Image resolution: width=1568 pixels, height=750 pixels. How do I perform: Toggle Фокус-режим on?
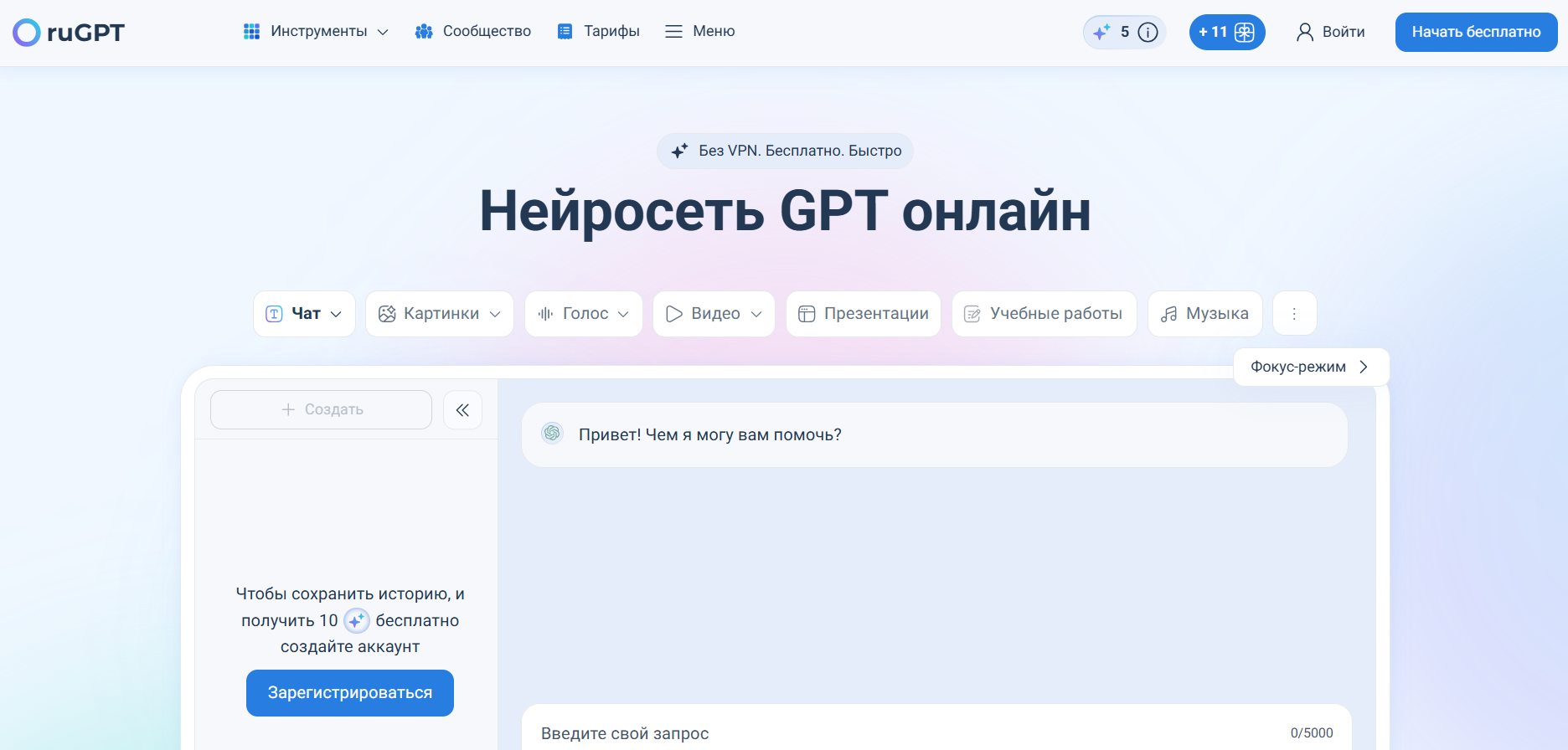click(x=1310, y=367)
